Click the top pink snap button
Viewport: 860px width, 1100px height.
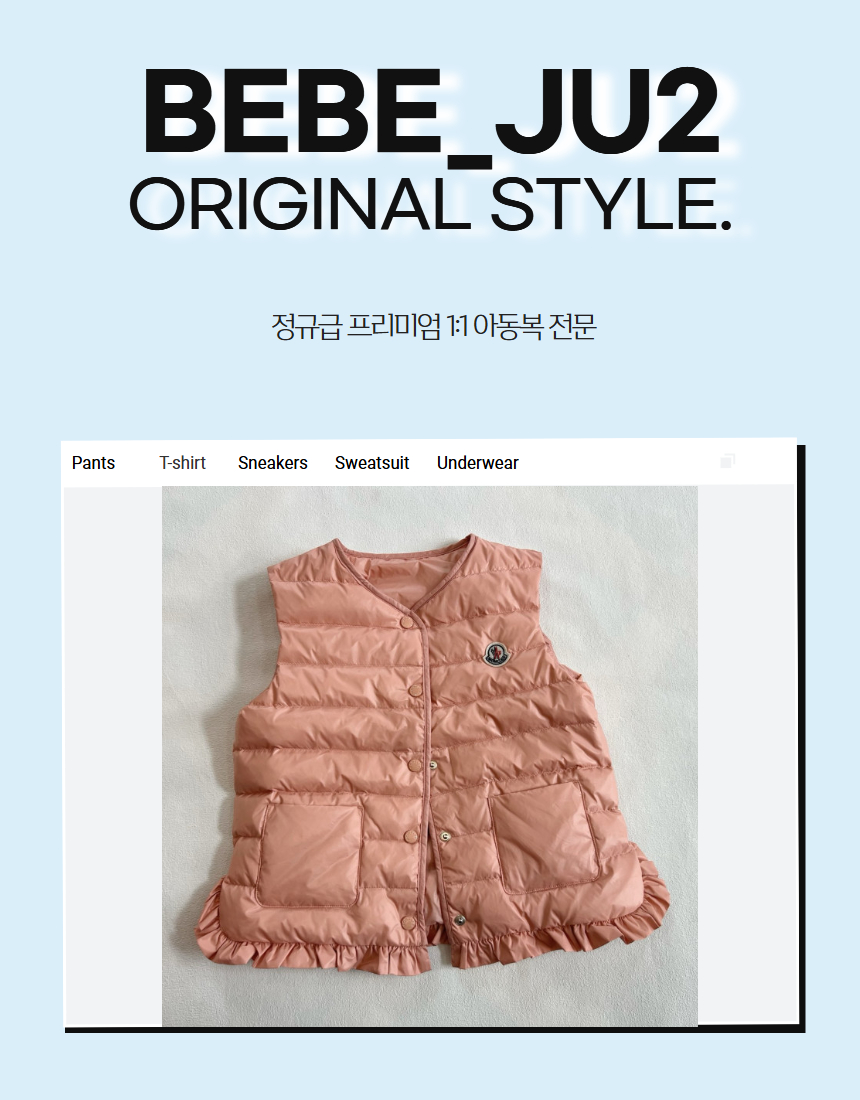click(406, 622)
